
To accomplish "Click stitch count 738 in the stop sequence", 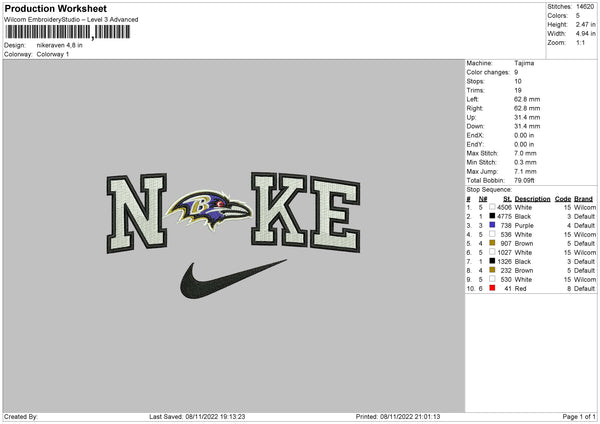I will (506, 225).
